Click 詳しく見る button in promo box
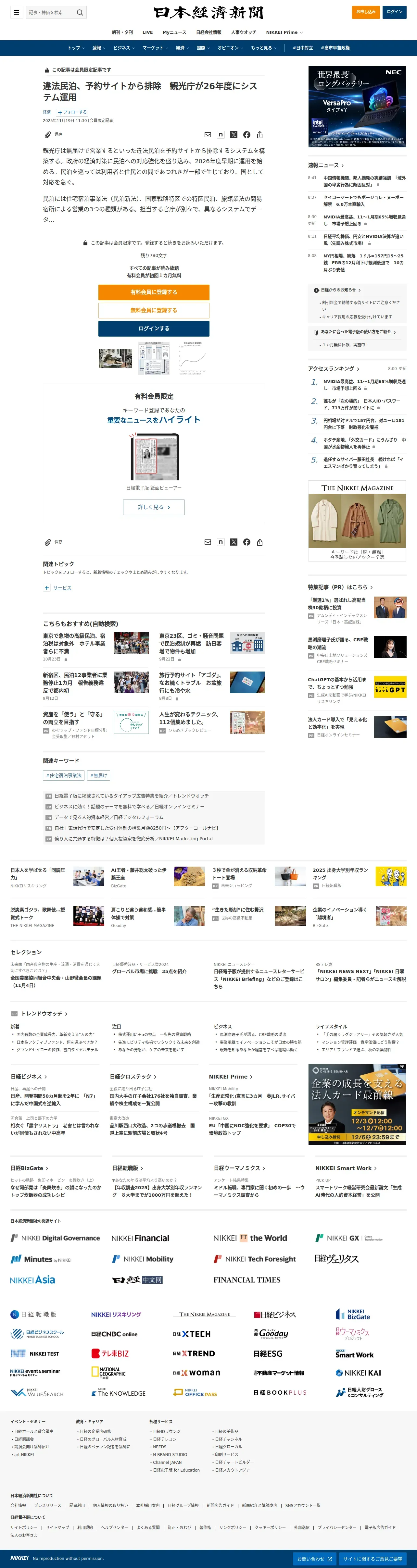 click(x=154, y=507)
